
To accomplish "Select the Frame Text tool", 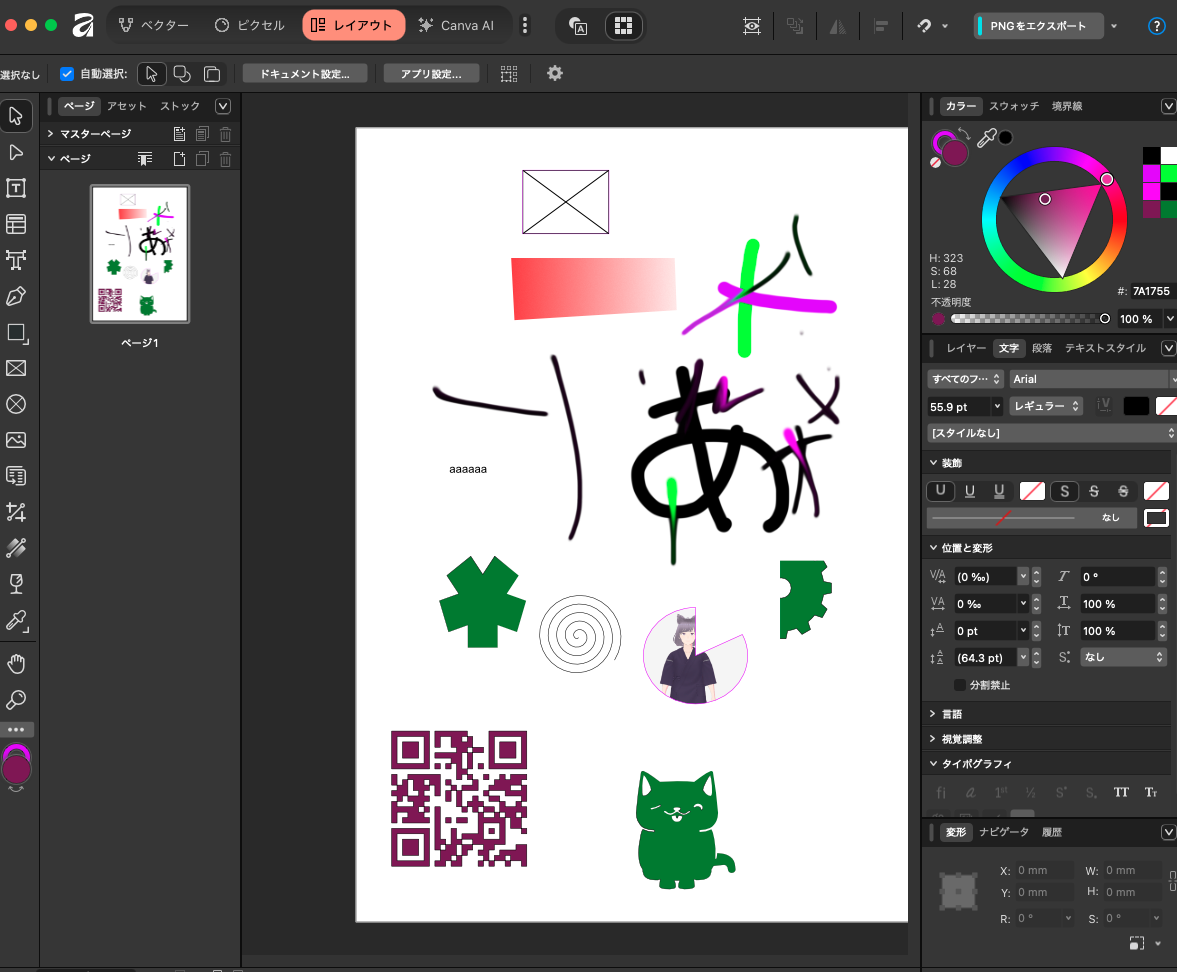I will (16, 188).
